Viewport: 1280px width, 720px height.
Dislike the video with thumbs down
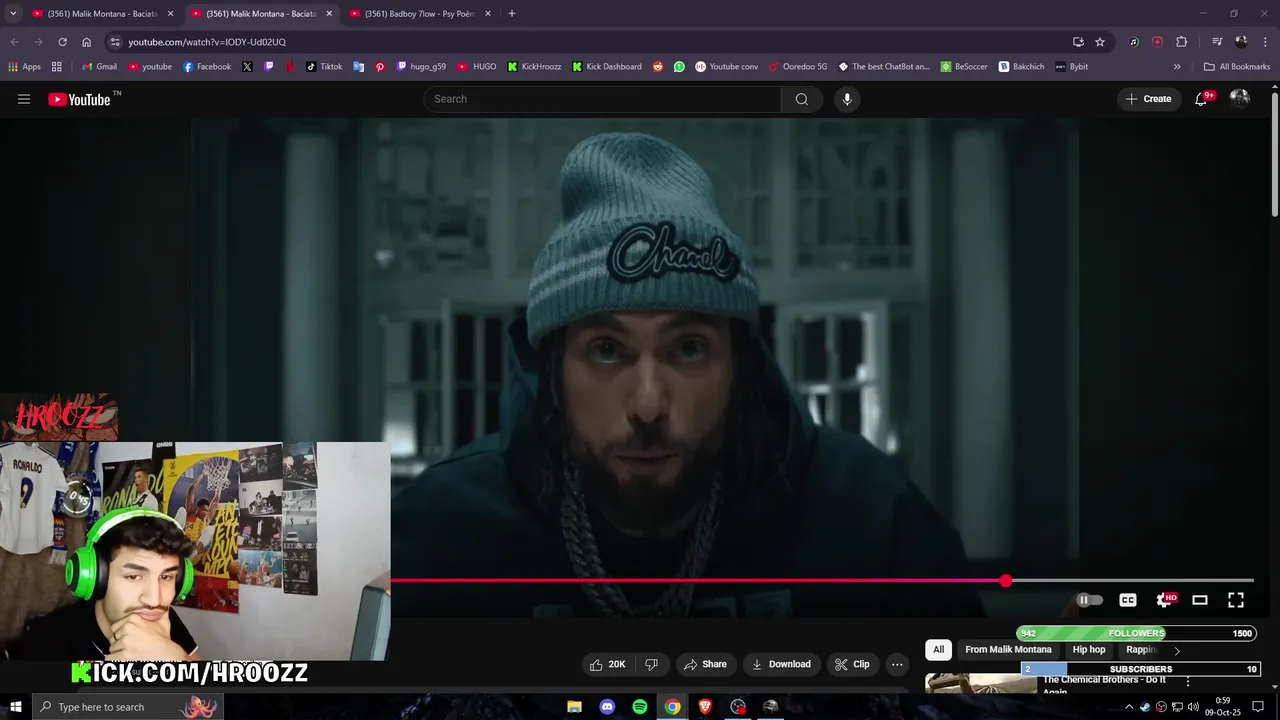click(652, 664)
